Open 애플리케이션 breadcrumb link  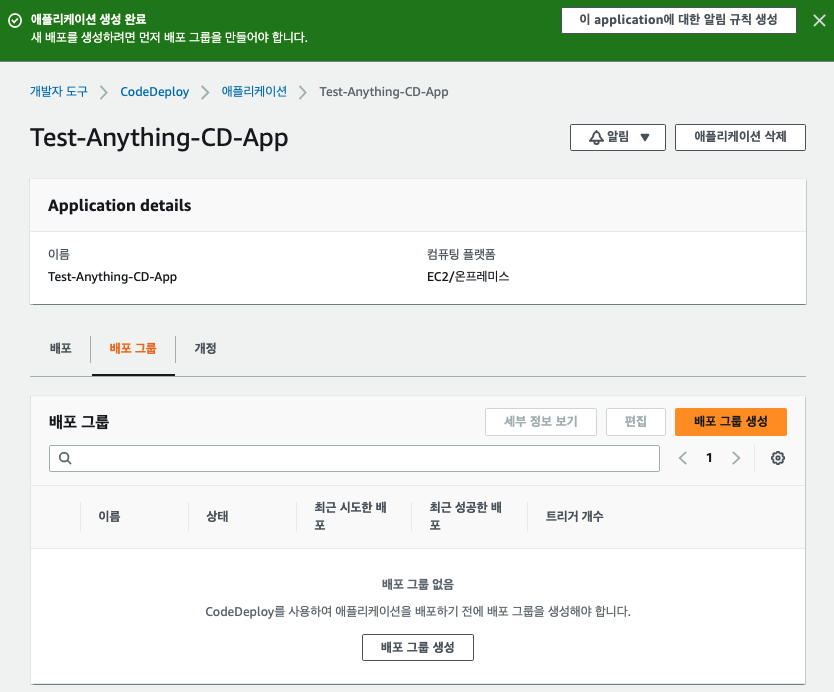[254, 91]
